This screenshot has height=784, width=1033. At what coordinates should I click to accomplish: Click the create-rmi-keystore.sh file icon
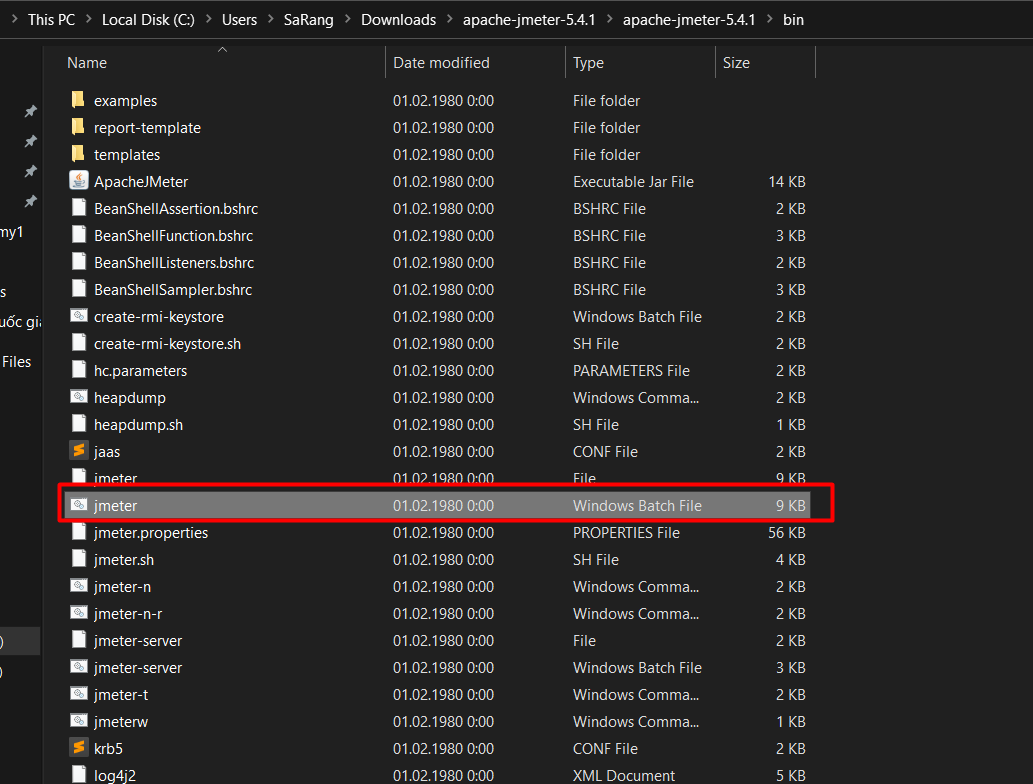(78, 343)
